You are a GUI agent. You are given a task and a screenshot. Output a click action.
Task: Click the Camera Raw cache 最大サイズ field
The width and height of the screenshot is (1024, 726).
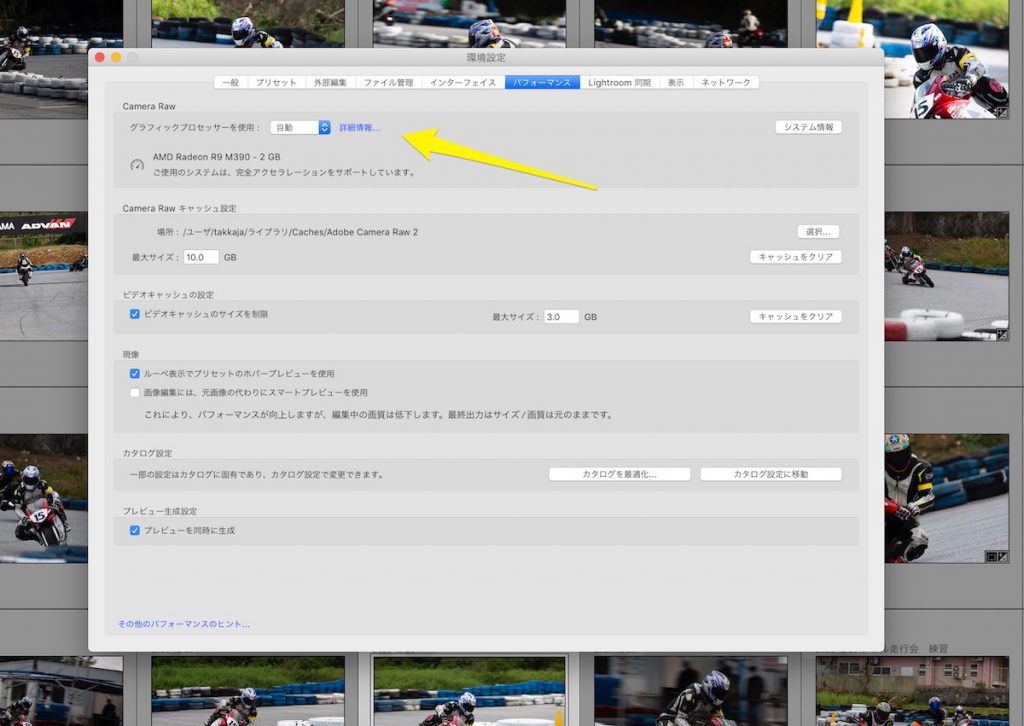pos(201,257)
